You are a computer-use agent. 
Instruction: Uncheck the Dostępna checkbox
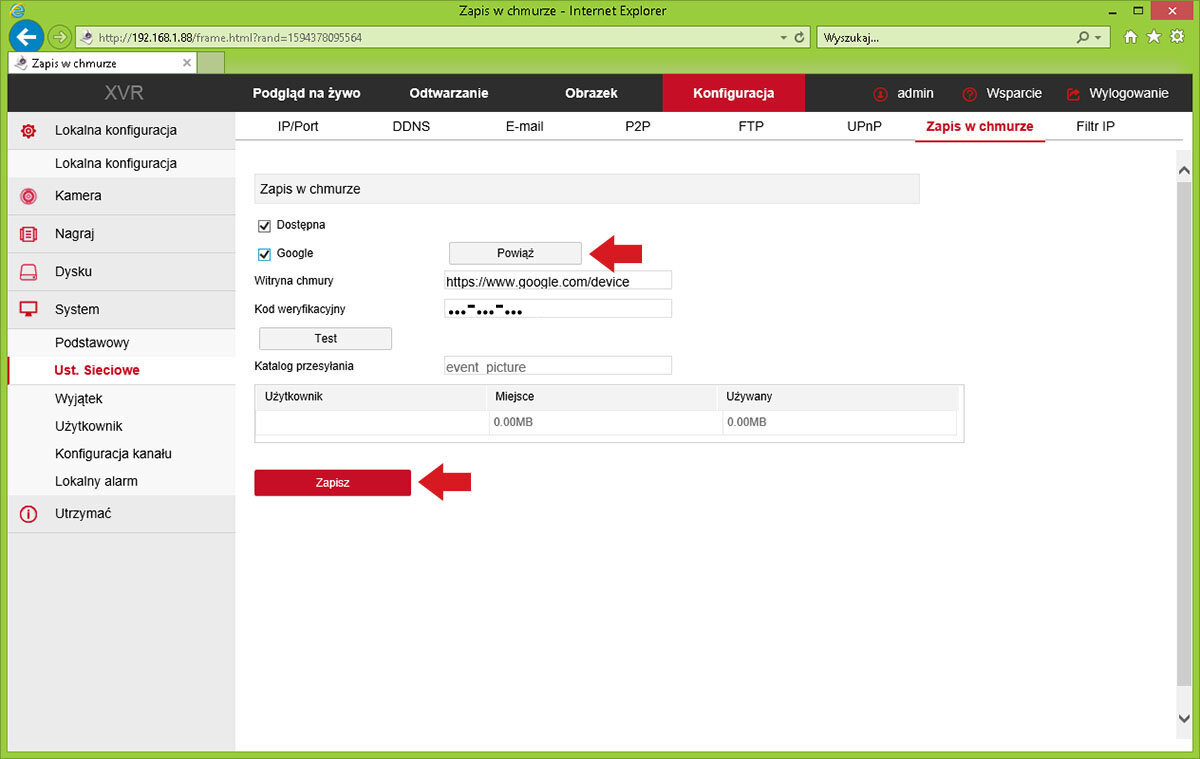[x=265, y=226]
